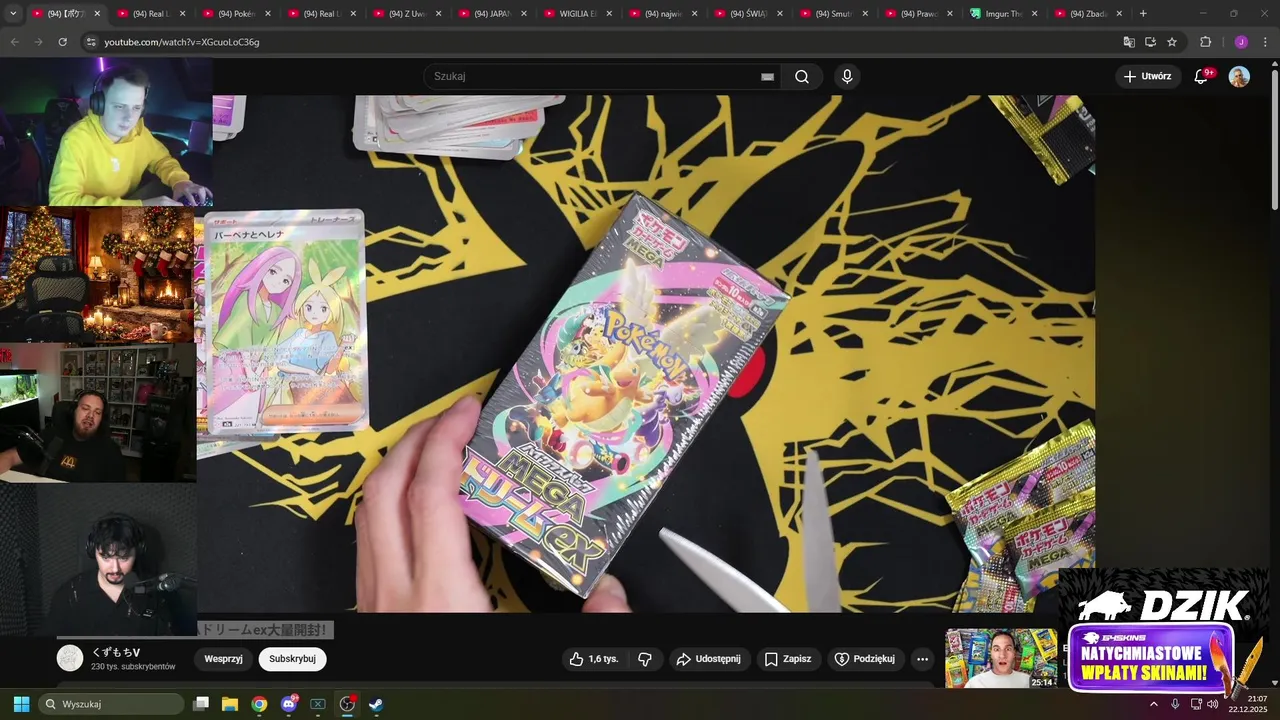Go back in browser history
This screenshot has width=1280, height=720.
[14, 42]
